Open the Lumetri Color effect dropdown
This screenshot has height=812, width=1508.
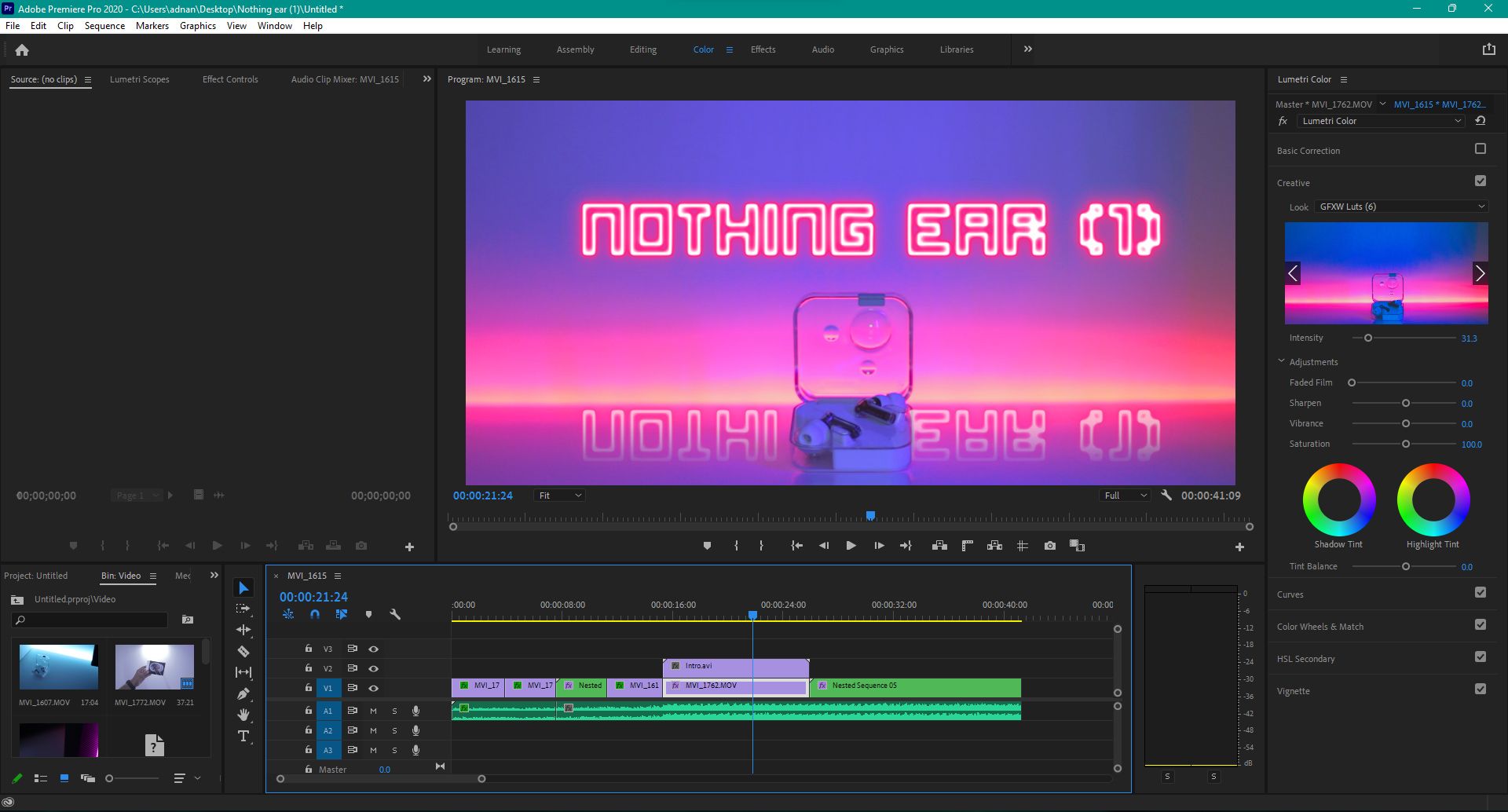(1380, 121)
